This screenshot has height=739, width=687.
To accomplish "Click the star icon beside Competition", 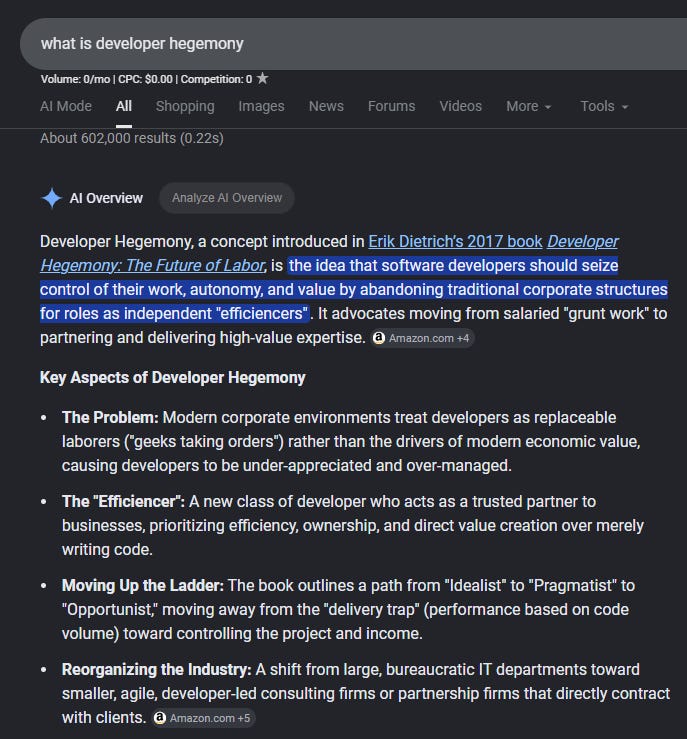I will coord(262,78).
